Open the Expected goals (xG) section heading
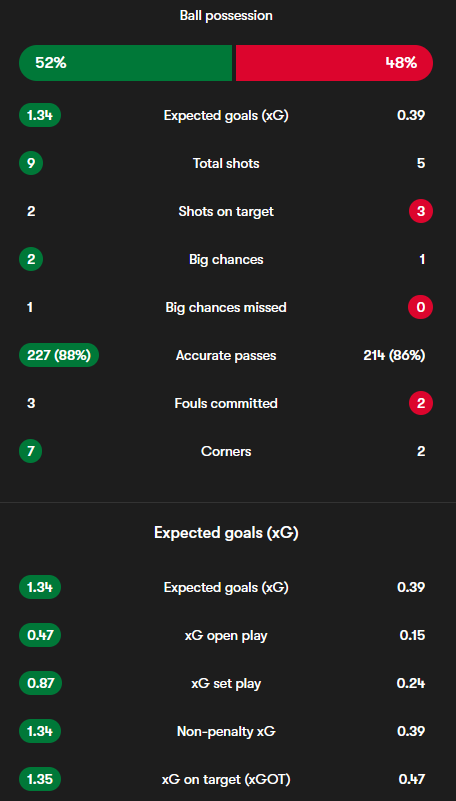456x801 pixels. (226, 533)
